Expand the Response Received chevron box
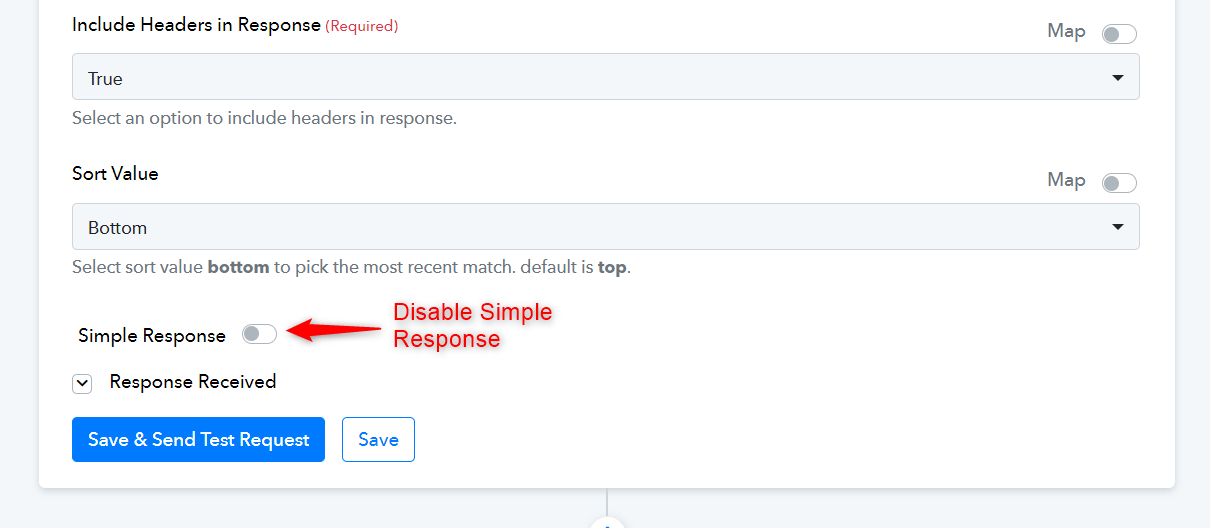 [82, 383]
